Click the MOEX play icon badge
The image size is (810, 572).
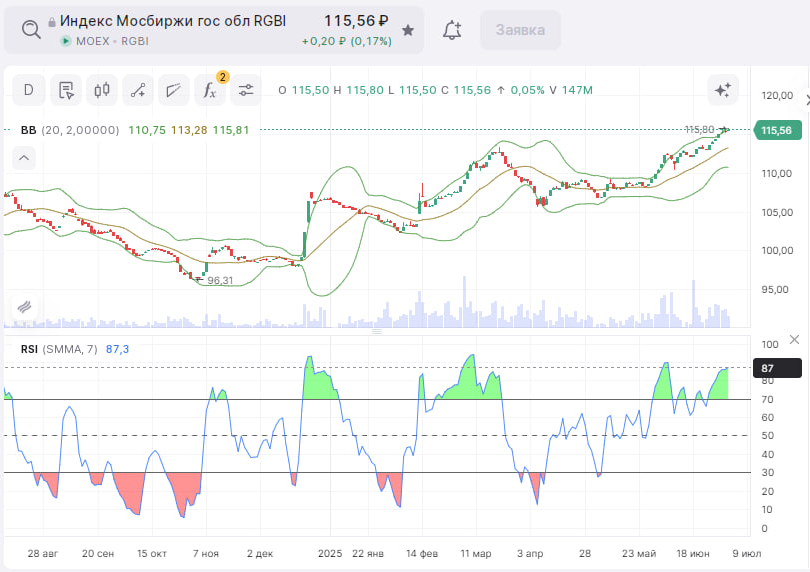point(66,41)
